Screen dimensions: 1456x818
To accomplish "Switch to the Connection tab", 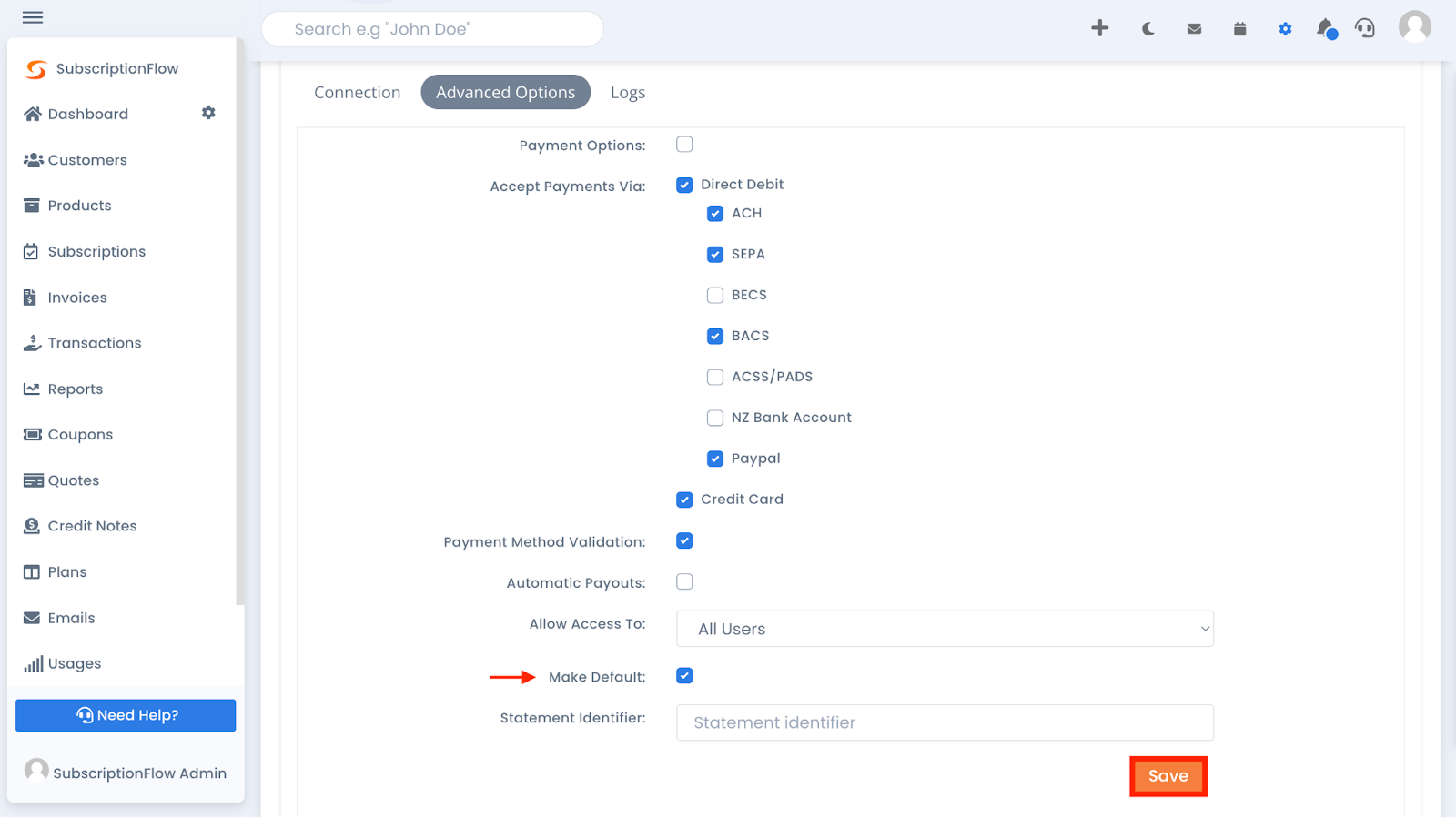I will tap(357, 92).
